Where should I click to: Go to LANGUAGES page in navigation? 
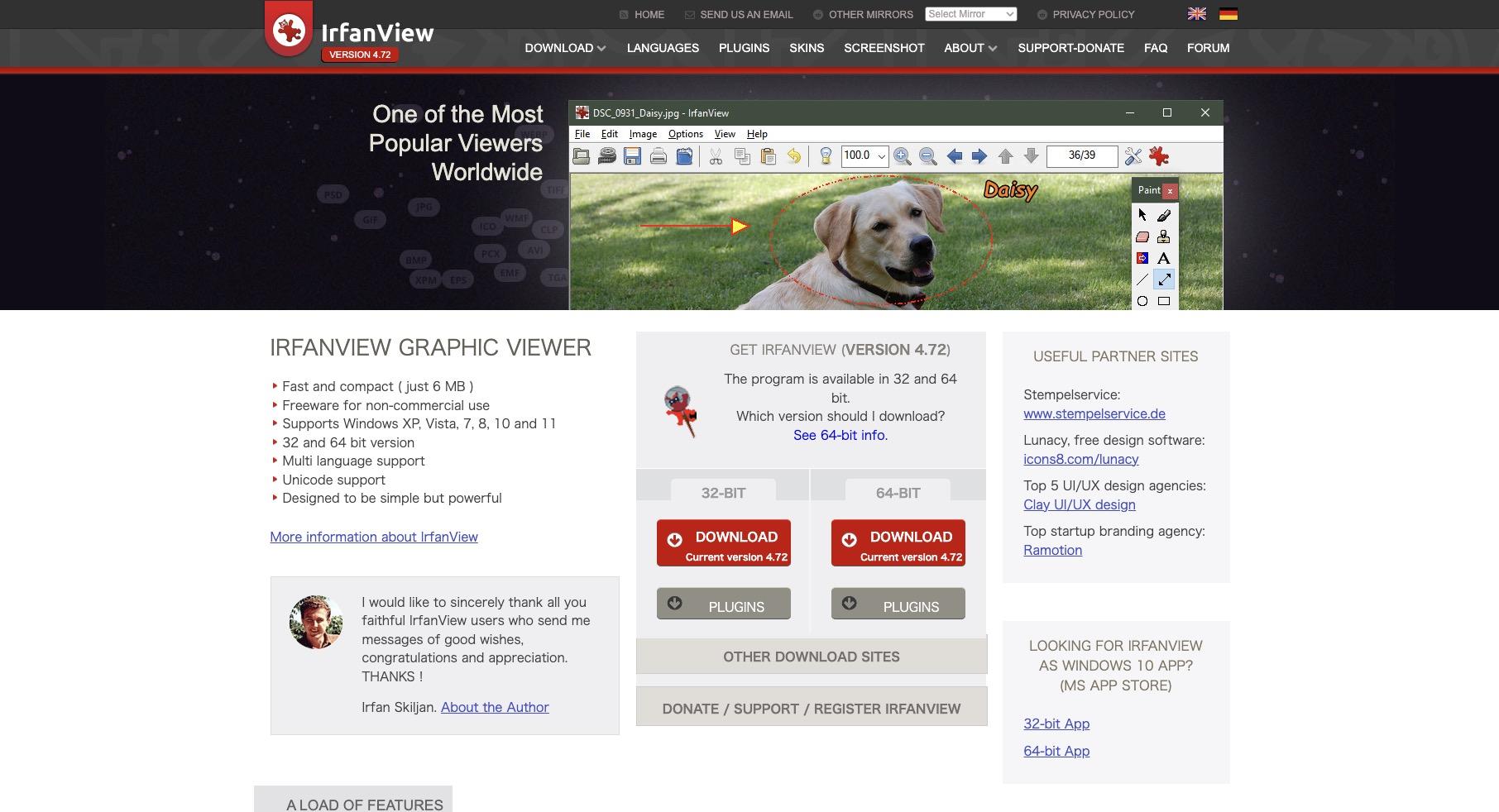pyautogui.click(x=663, y=48)
